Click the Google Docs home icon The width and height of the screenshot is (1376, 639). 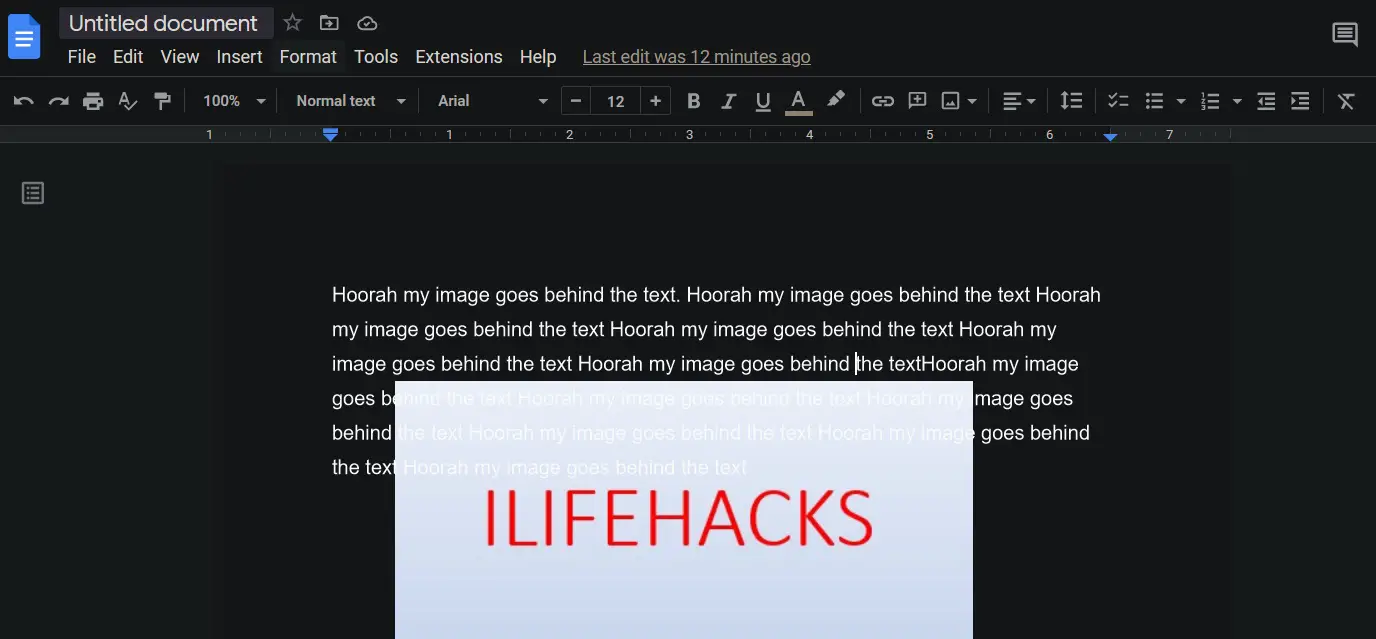point(24,37)
